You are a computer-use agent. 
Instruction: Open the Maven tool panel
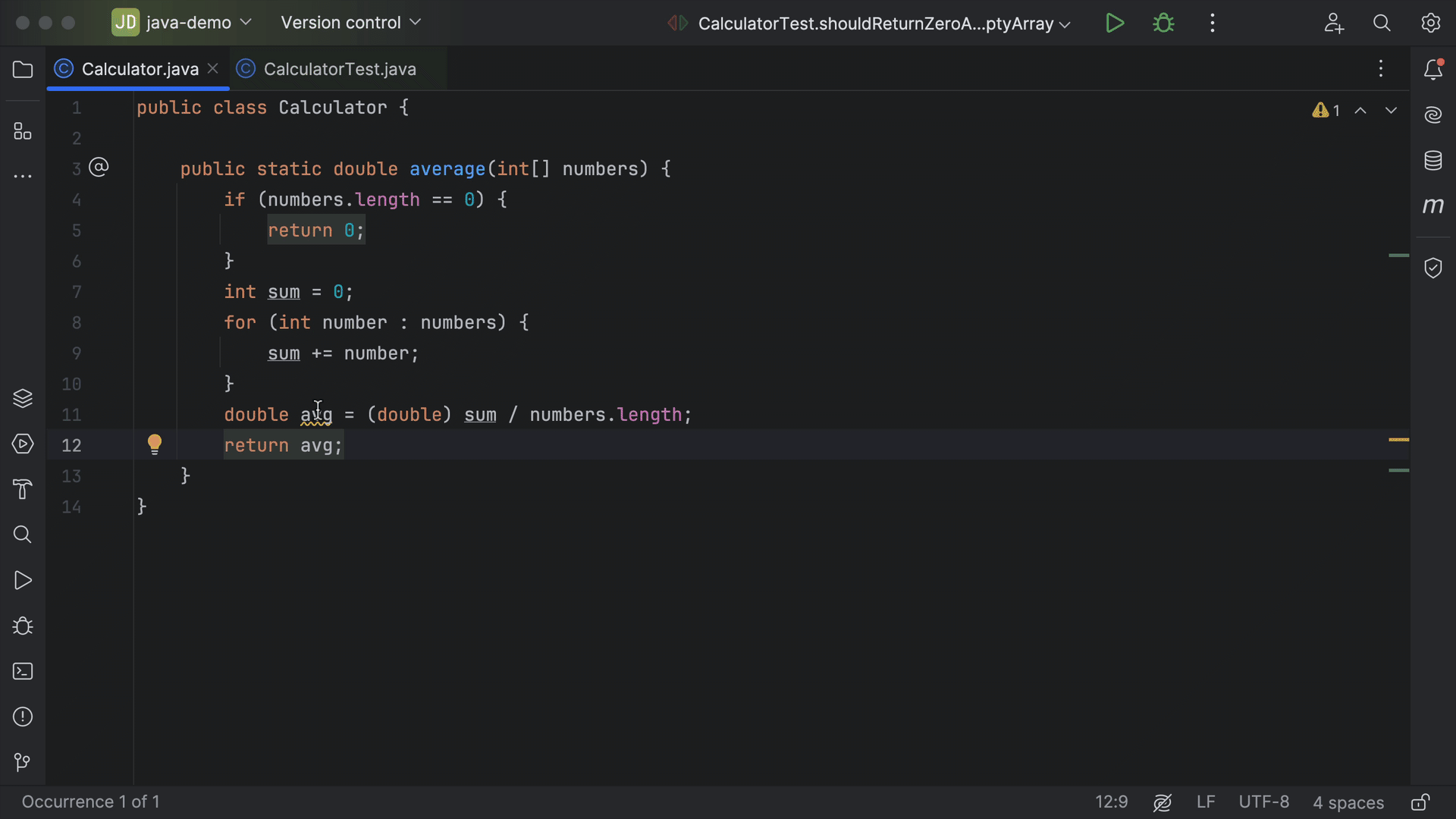click(x=1433, y=206)
